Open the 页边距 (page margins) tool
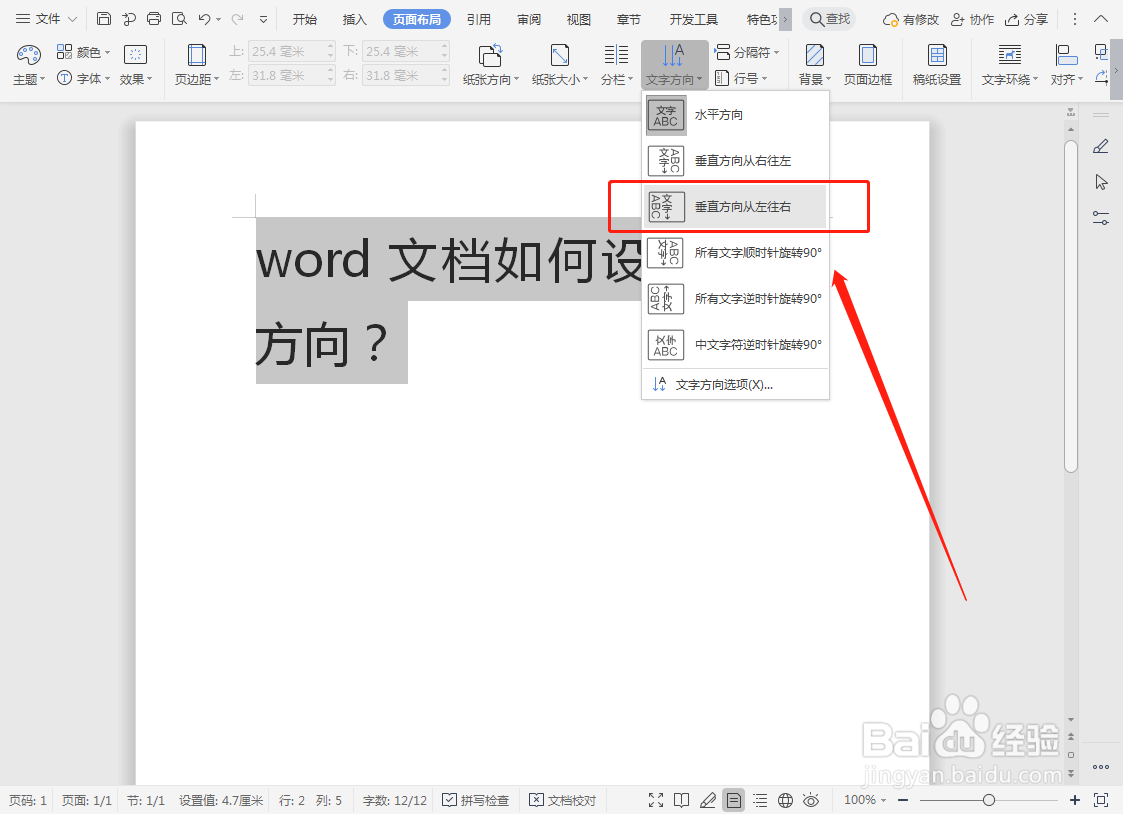Screen dimensions: 1123x814 pos(196,64)
